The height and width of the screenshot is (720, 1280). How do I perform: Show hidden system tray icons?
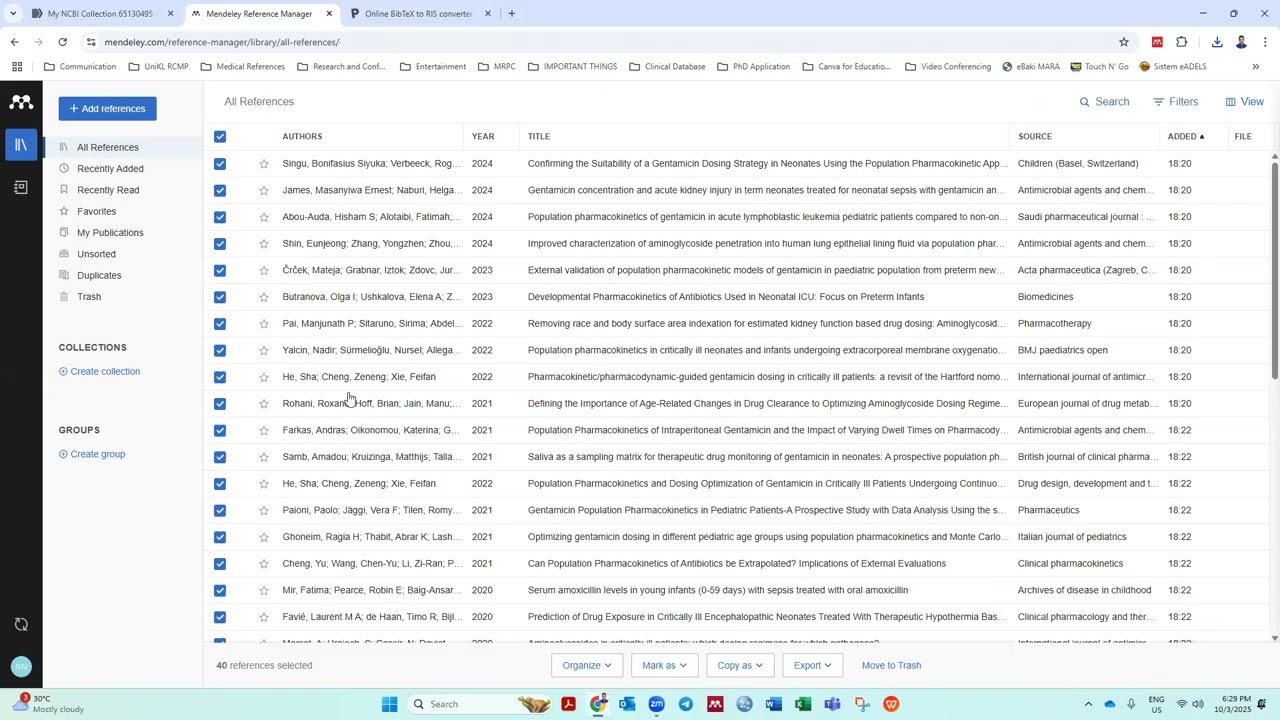[1088, 704]
